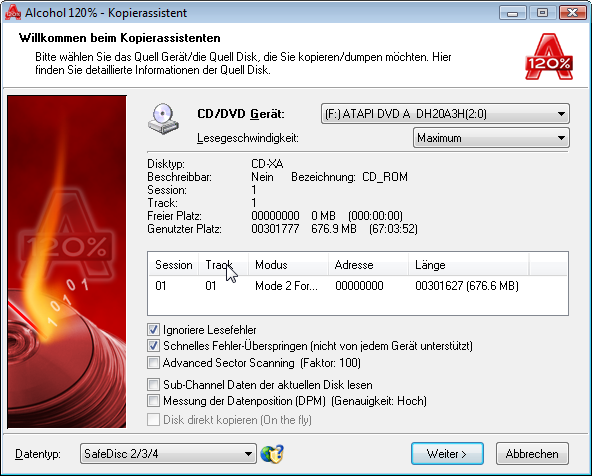Sort by the Modus column header

click(288, 265)
